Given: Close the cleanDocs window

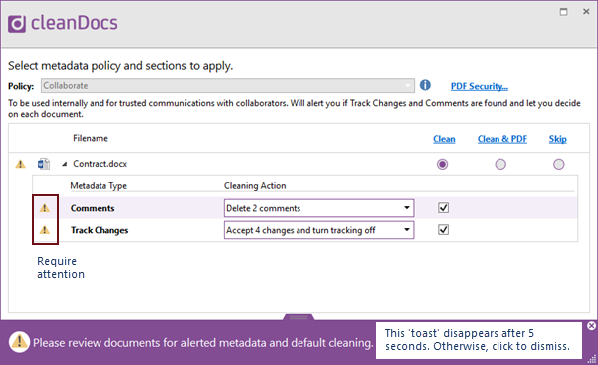Looking at the screenshot, I should coord(586,12).
